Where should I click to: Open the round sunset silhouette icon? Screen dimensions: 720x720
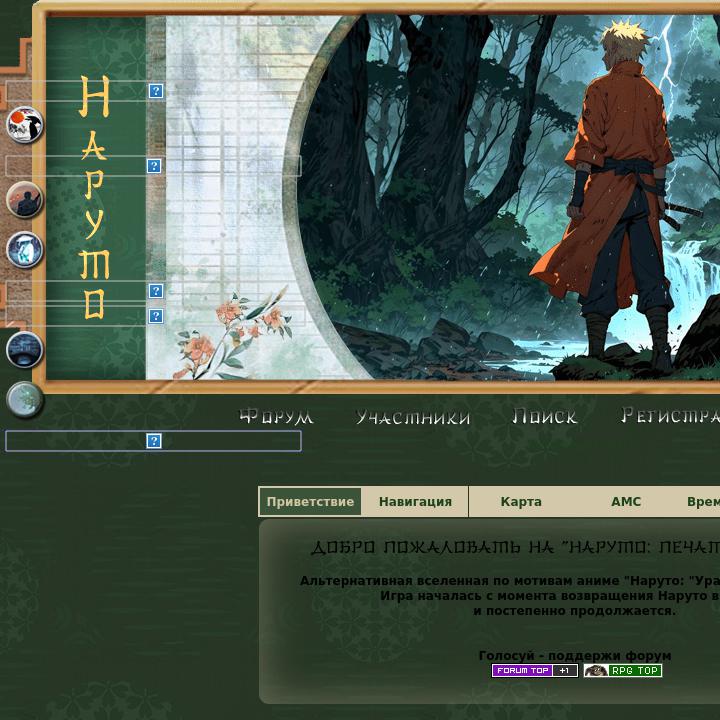point(25,200)
